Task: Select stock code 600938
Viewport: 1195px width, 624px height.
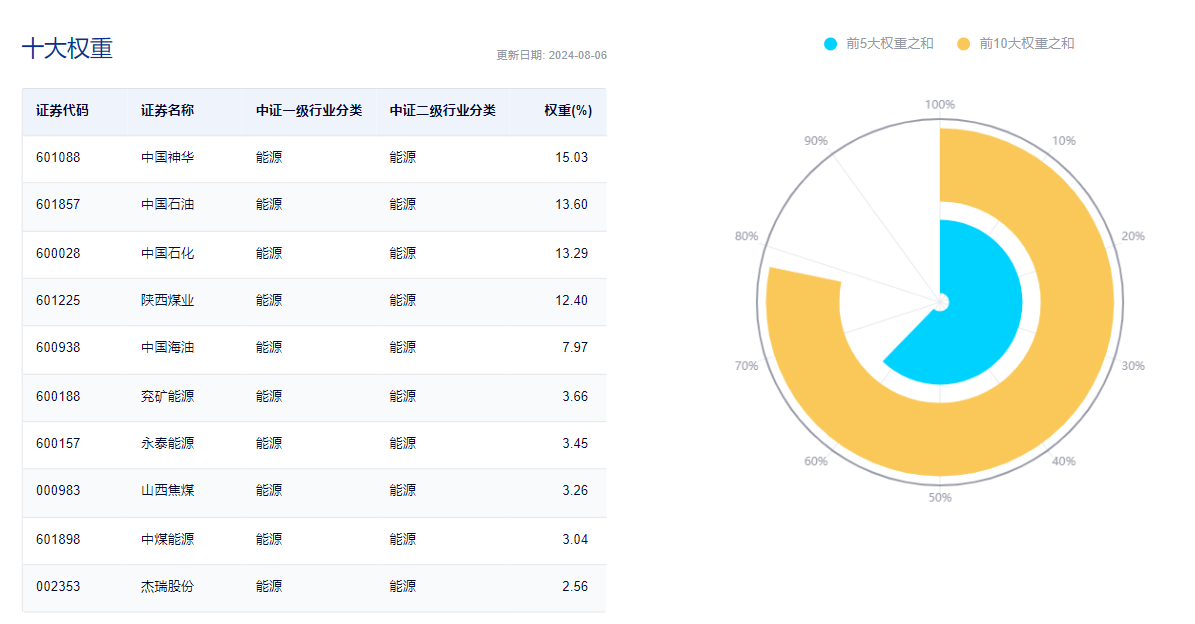Action: pyautogui.click(x=58, y=348)
